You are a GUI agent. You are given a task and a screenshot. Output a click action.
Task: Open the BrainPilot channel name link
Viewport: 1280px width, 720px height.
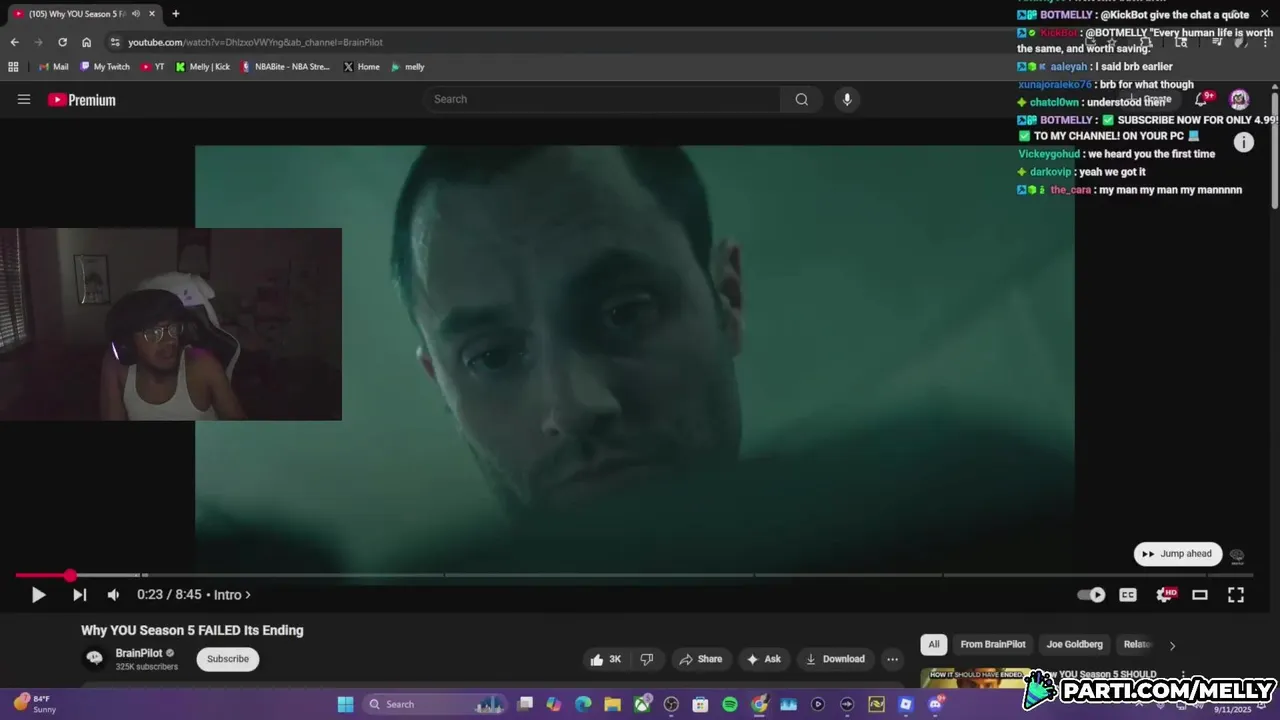[x=139, y=653]
